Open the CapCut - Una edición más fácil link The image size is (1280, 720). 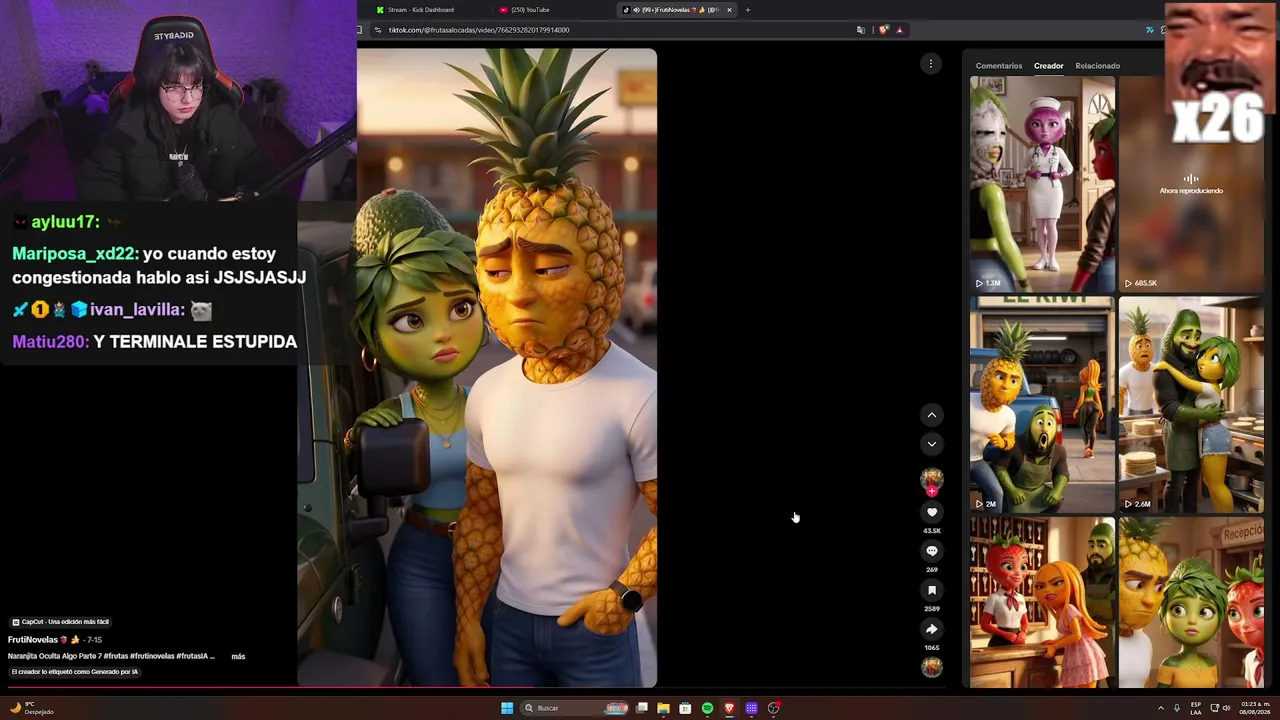click(x=60, y=622)
